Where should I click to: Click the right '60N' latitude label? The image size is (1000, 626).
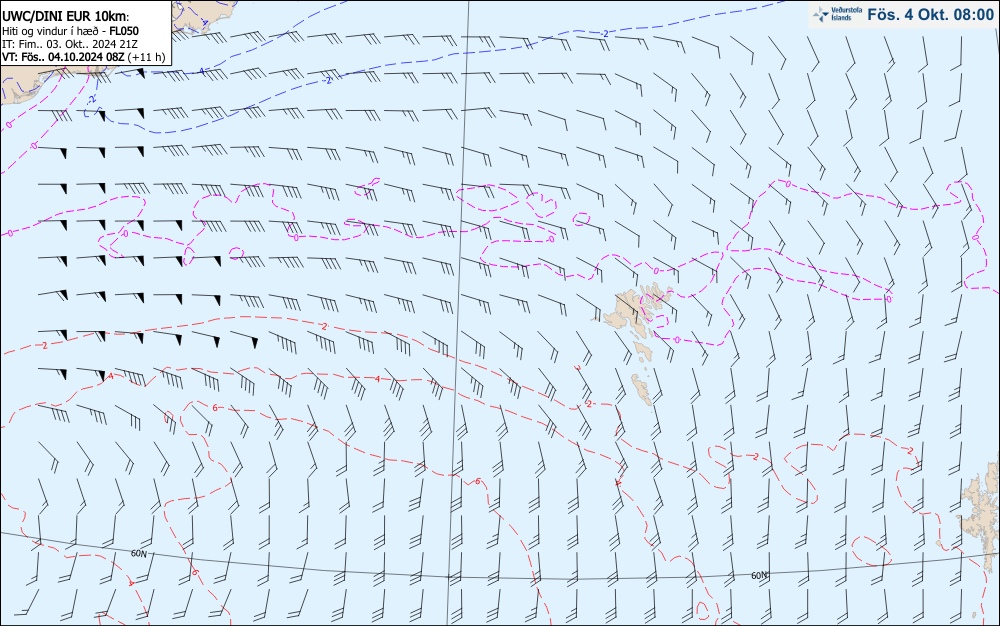[759, 576]
